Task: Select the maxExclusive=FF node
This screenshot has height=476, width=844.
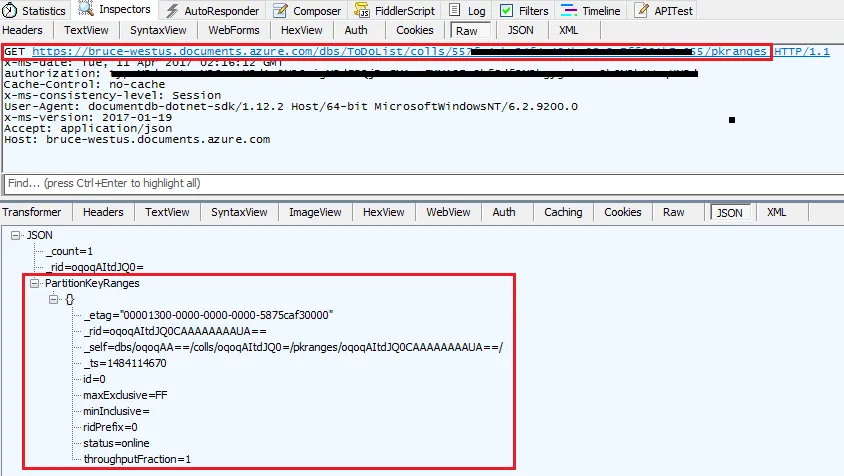Action: pos(125,395)
